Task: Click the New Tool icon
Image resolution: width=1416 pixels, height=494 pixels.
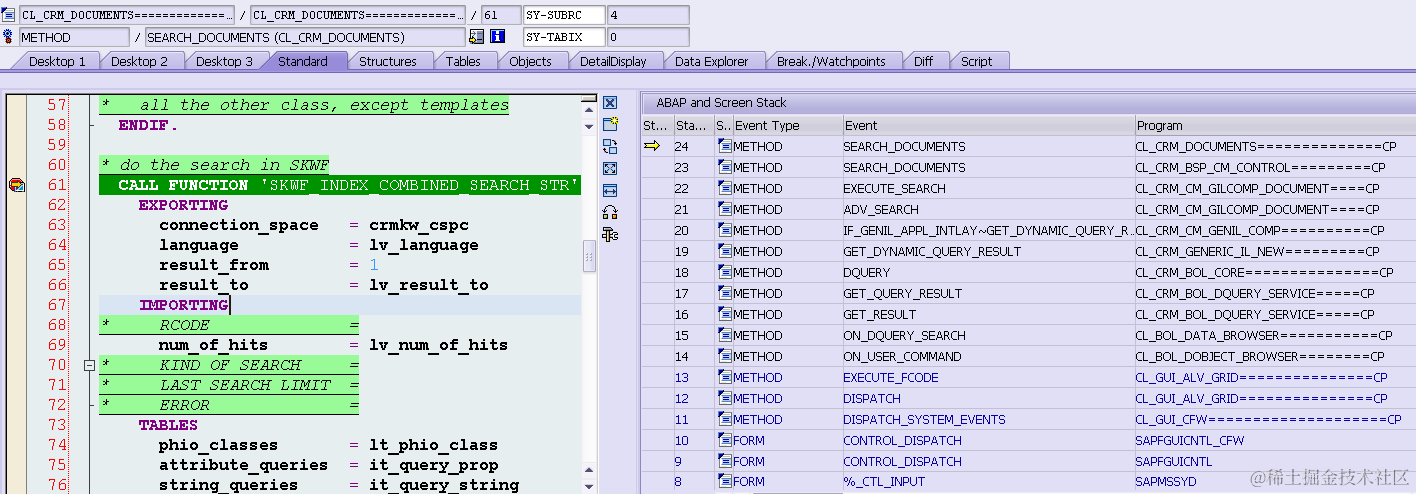Action: coord(610,124)
